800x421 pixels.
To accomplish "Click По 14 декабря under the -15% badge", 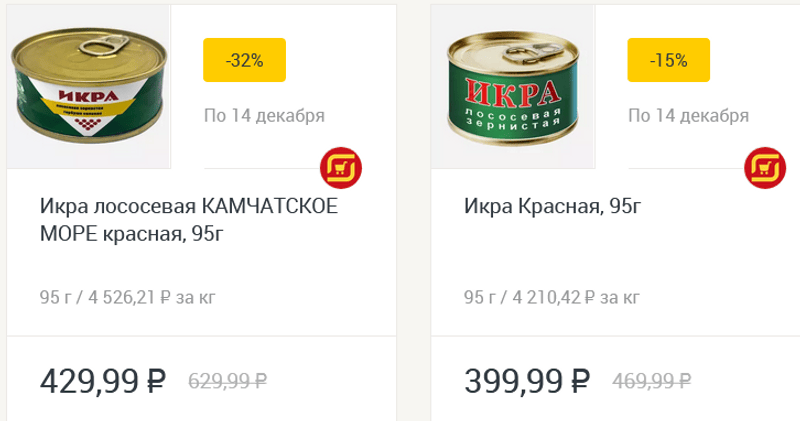I will click(688, 116).
